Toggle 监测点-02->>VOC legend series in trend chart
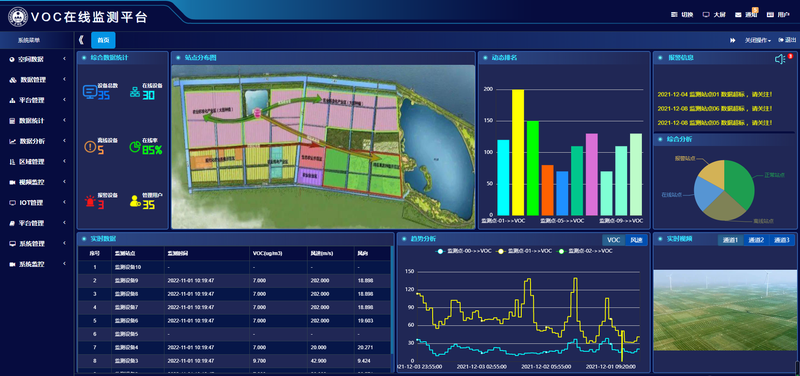This screenshot has height=376, width=800. coord(586,251)
